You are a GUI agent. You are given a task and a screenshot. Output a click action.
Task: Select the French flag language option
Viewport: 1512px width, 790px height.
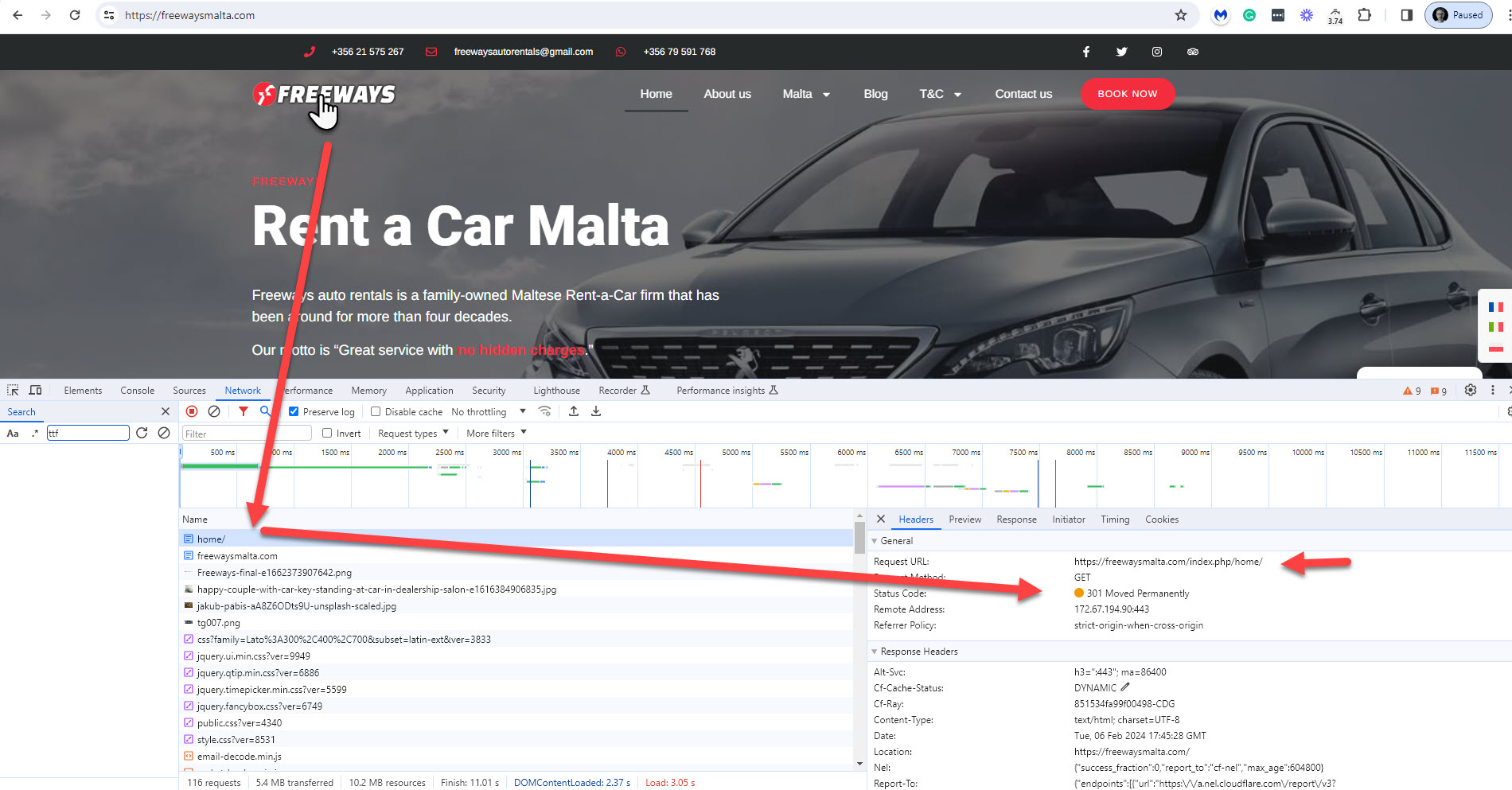[x=1496, y=306]
